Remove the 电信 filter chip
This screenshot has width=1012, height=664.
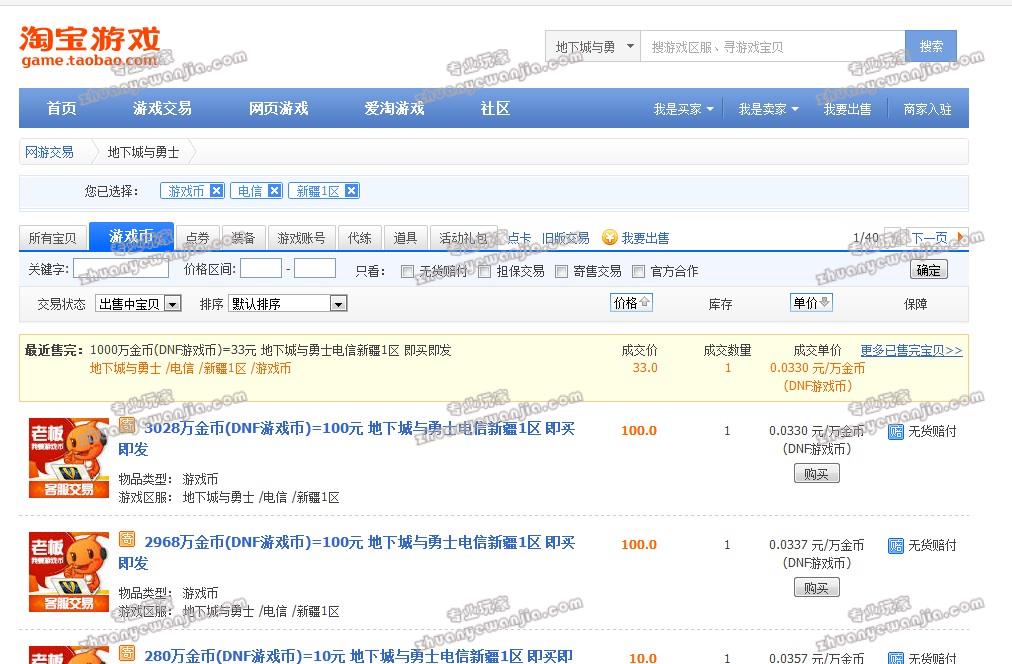[x=274, y=191]
